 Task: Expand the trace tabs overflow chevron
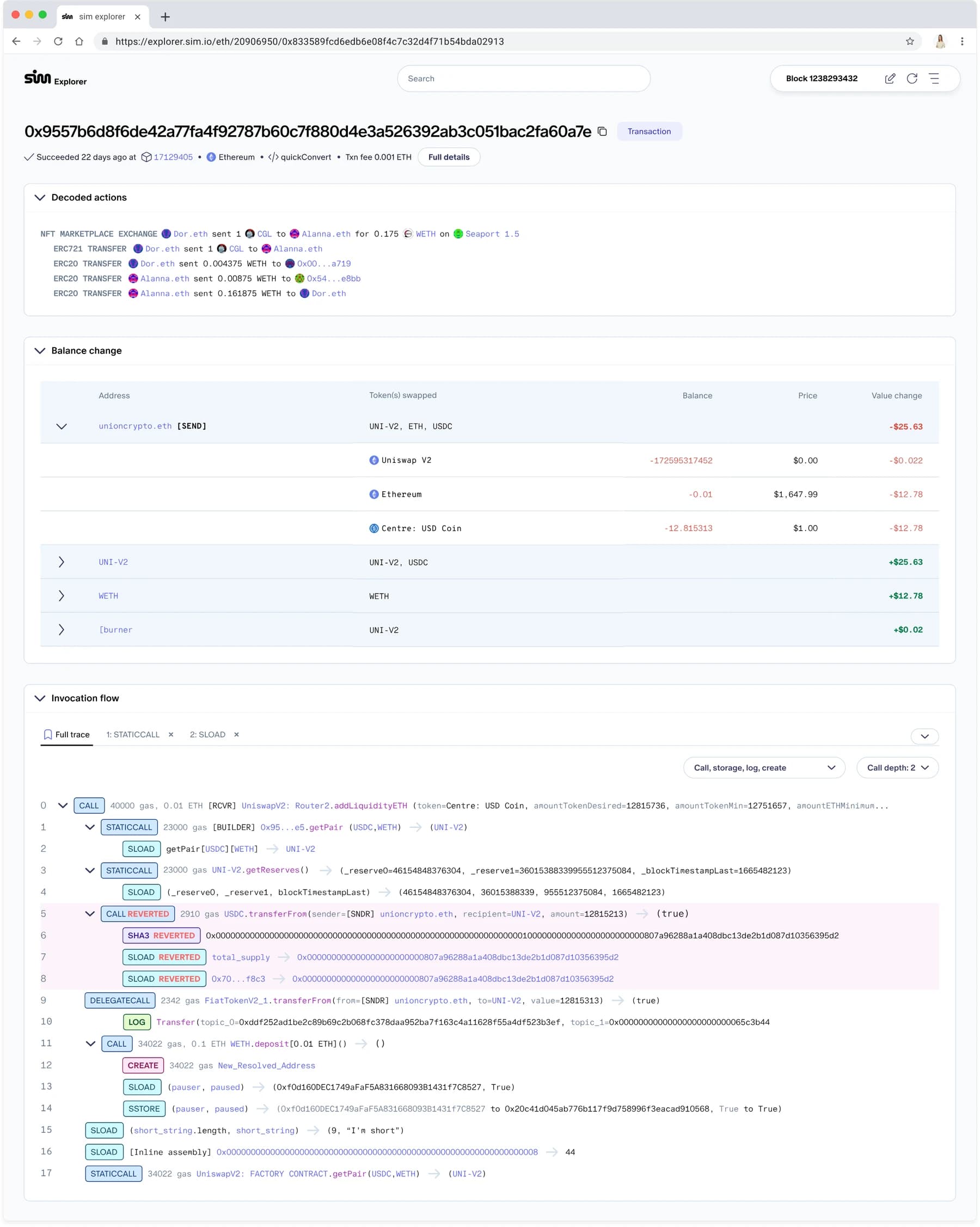(924, 736)
